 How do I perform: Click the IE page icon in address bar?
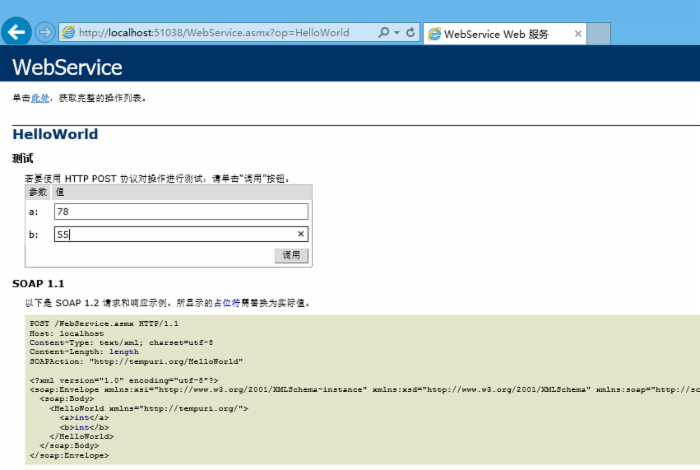69,33
